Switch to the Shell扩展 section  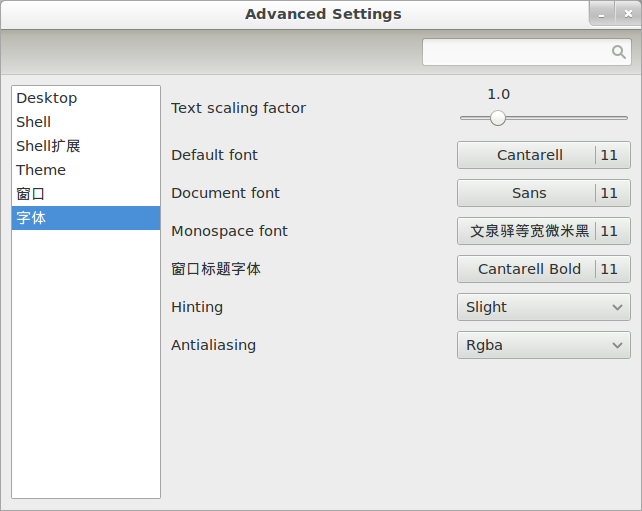coord(48,146)
